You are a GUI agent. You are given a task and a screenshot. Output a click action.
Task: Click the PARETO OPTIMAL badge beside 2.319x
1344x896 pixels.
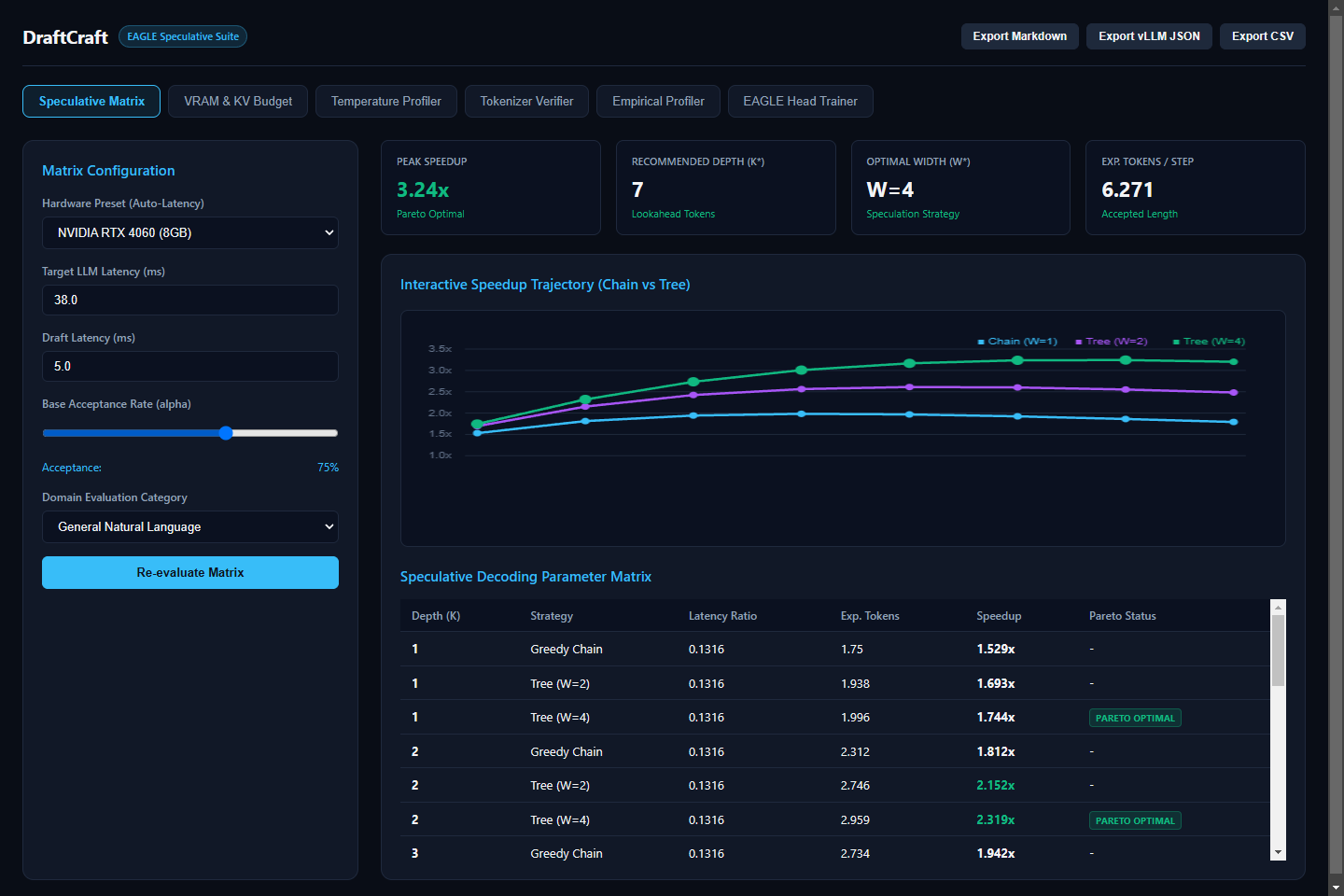1135,820
